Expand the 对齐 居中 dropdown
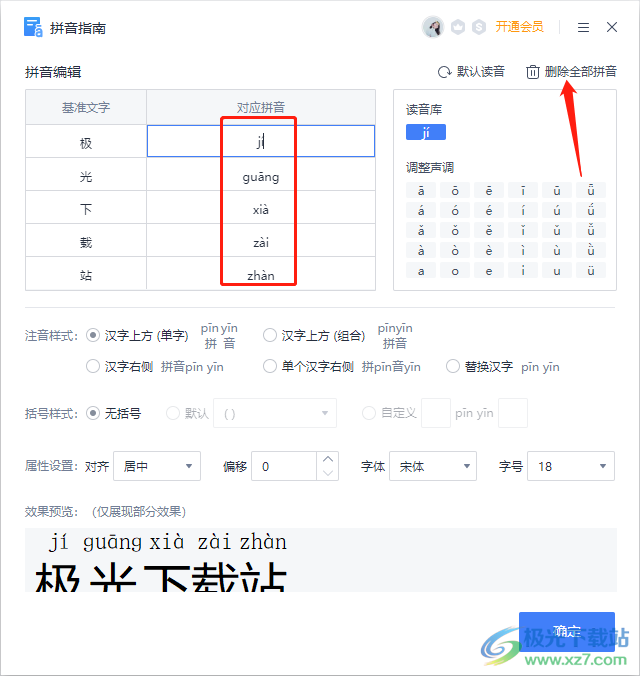Screen dimensions: 640x676 [x=157, y=466]
